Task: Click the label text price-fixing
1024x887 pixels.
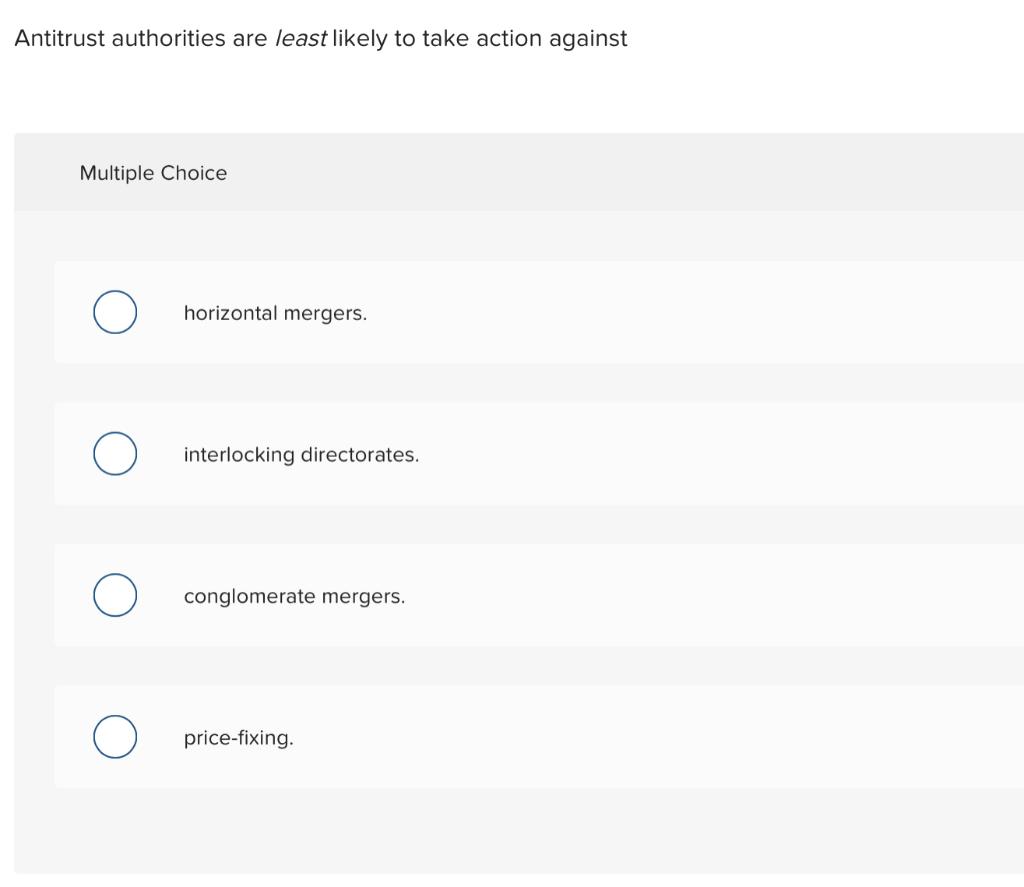Action: [238, 738]
